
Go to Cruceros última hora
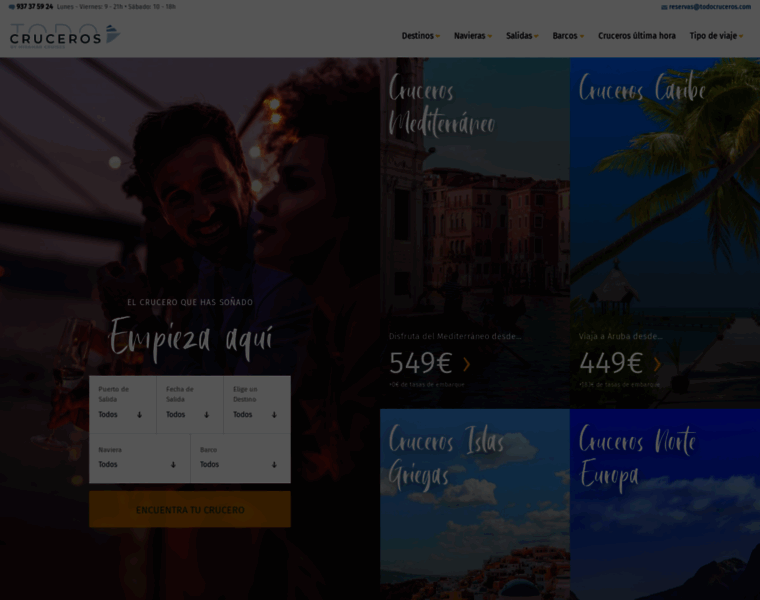click(636, 36)
